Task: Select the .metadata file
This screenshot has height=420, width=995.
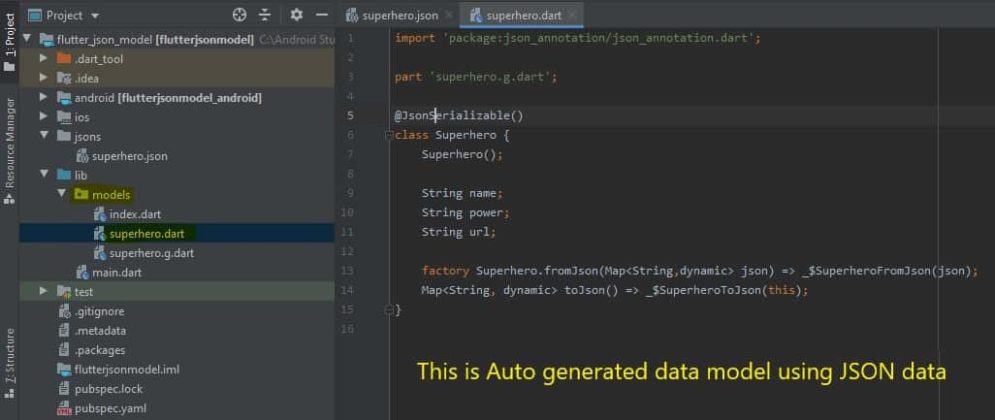Action: coord(100,331)
